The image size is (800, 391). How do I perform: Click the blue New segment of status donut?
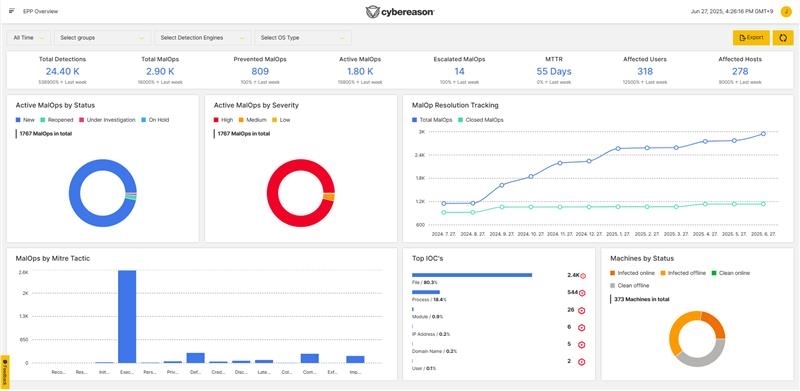click(74, 193)
